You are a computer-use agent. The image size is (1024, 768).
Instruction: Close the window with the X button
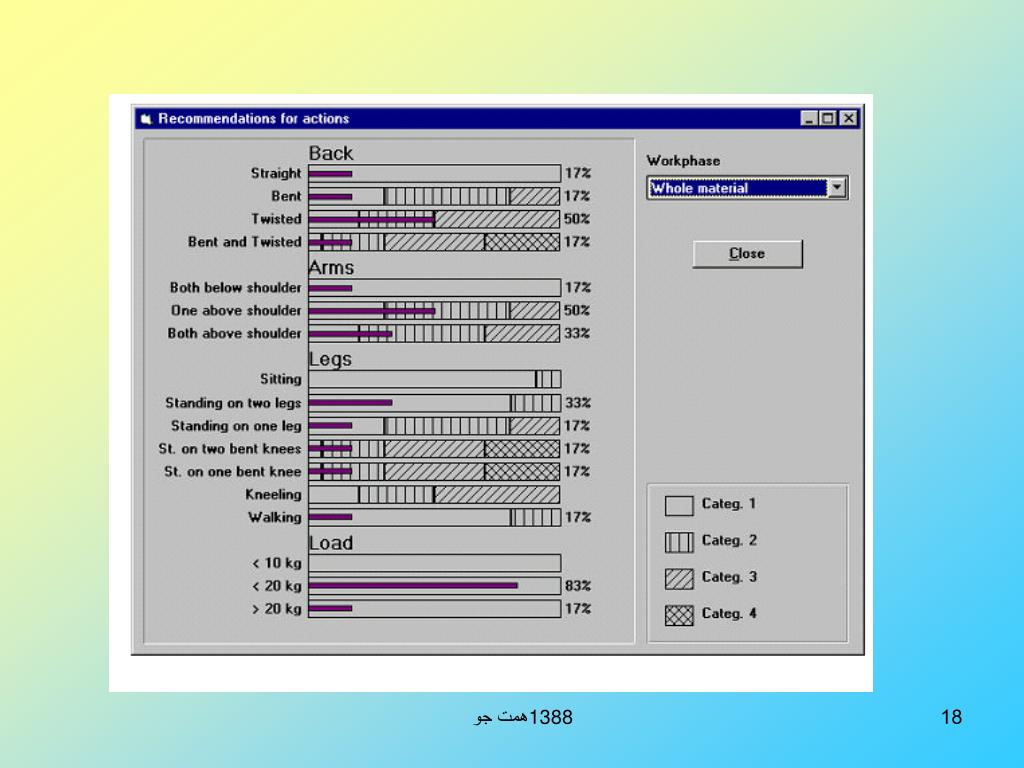coord(848,118)
